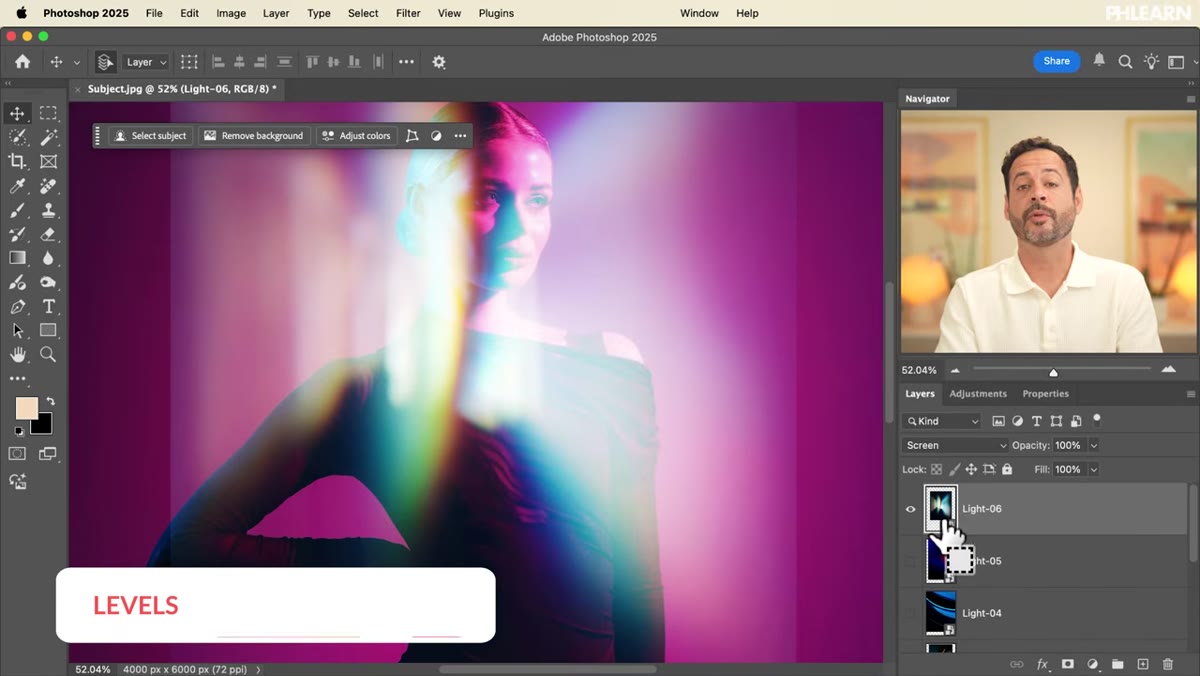Viewport: 1200px width, 676px height.
Task: Toggle Quick Mask mode
Action: point(17,454)
